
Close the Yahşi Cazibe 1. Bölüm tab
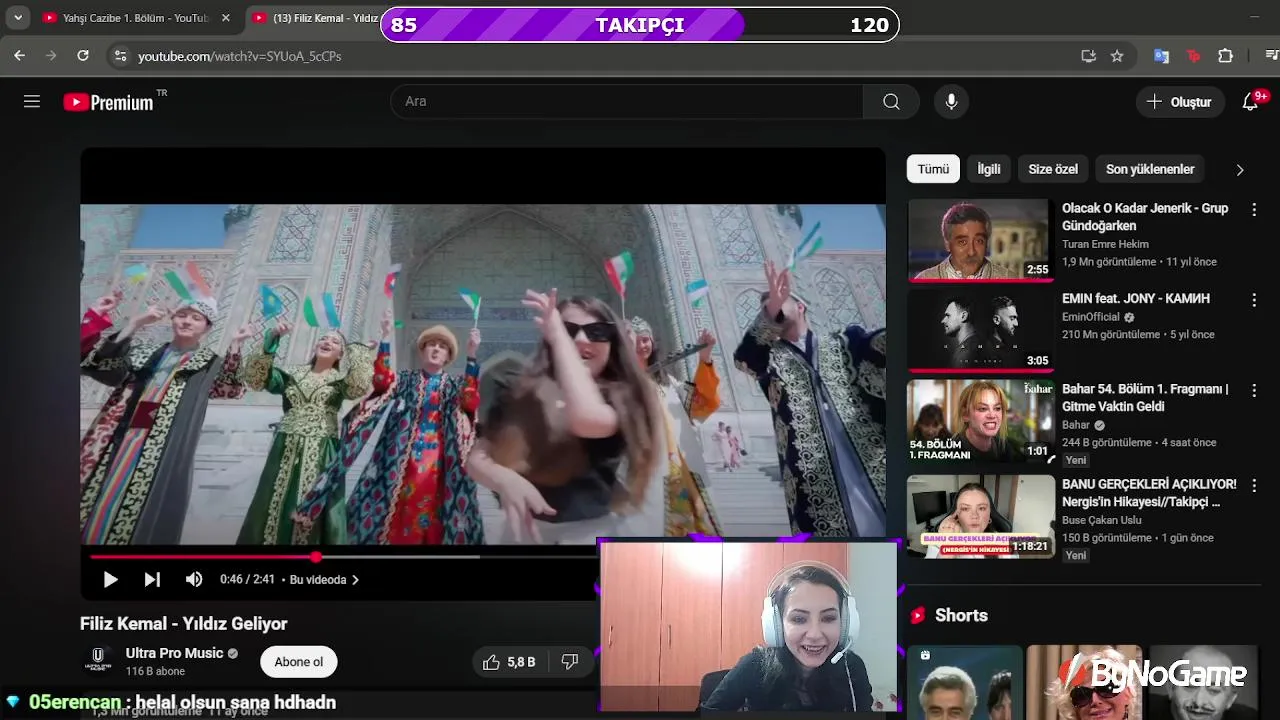[226, 18]
